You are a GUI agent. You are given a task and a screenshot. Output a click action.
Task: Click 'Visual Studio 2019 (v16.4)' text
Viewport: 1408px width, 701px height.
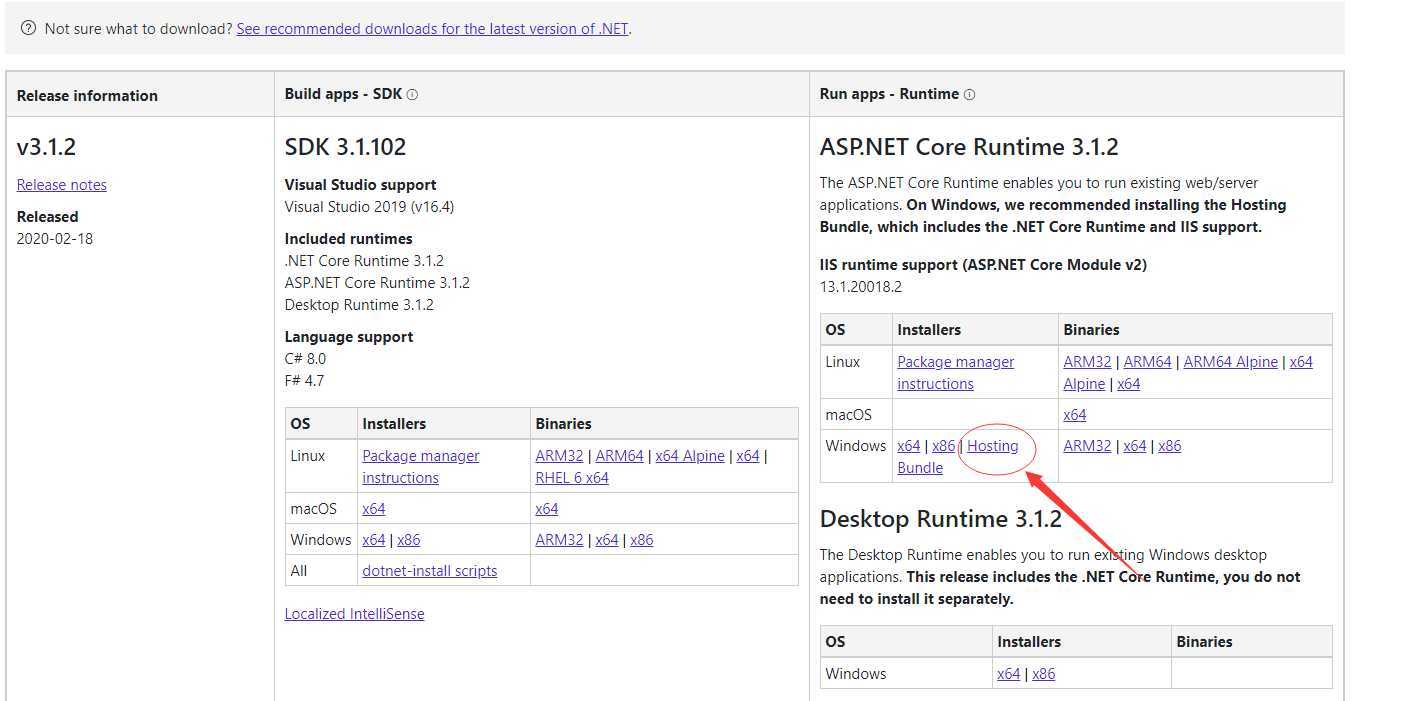[371, 207]
